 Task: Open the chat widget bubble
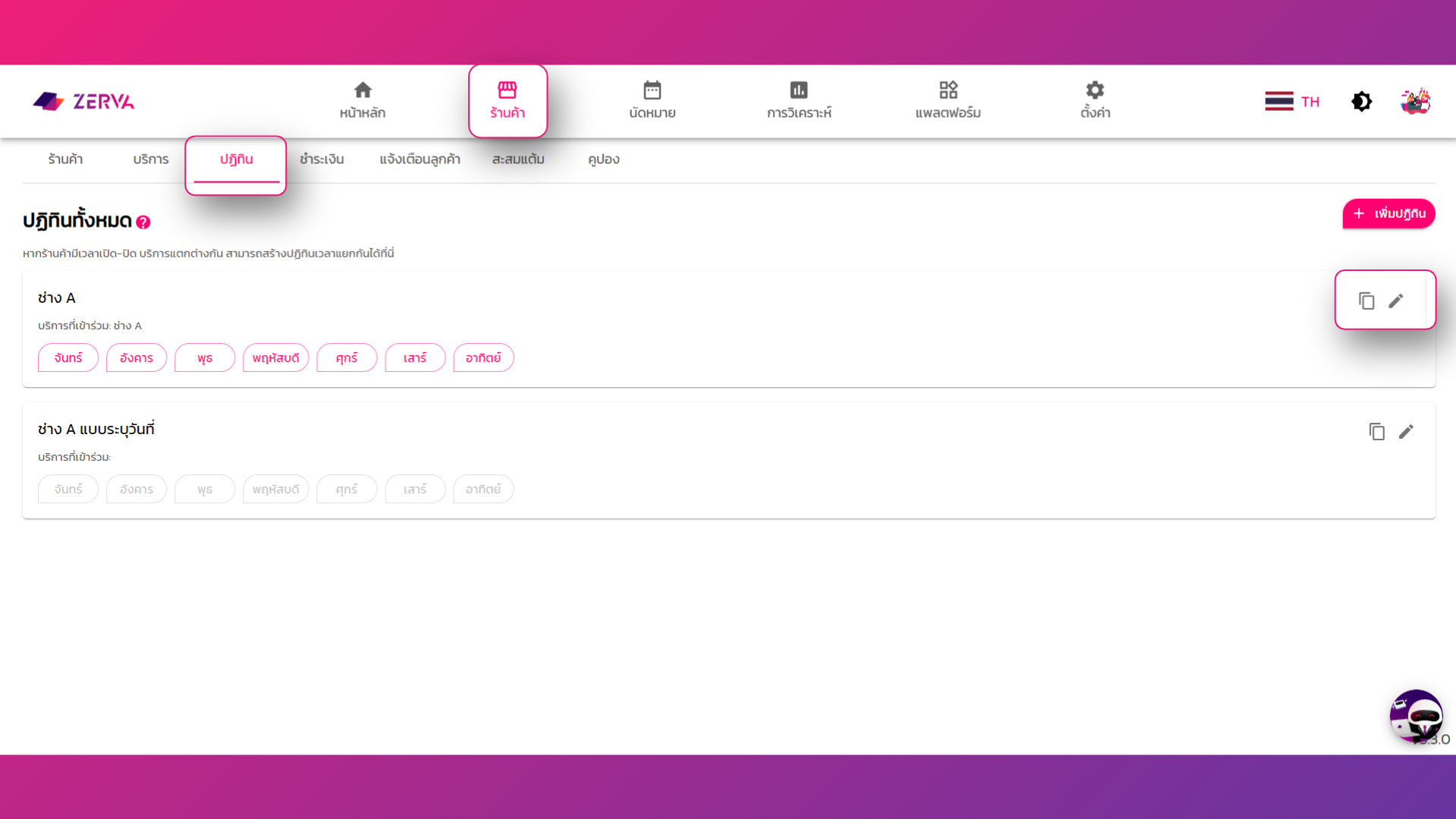click(x=1416, y=717)
